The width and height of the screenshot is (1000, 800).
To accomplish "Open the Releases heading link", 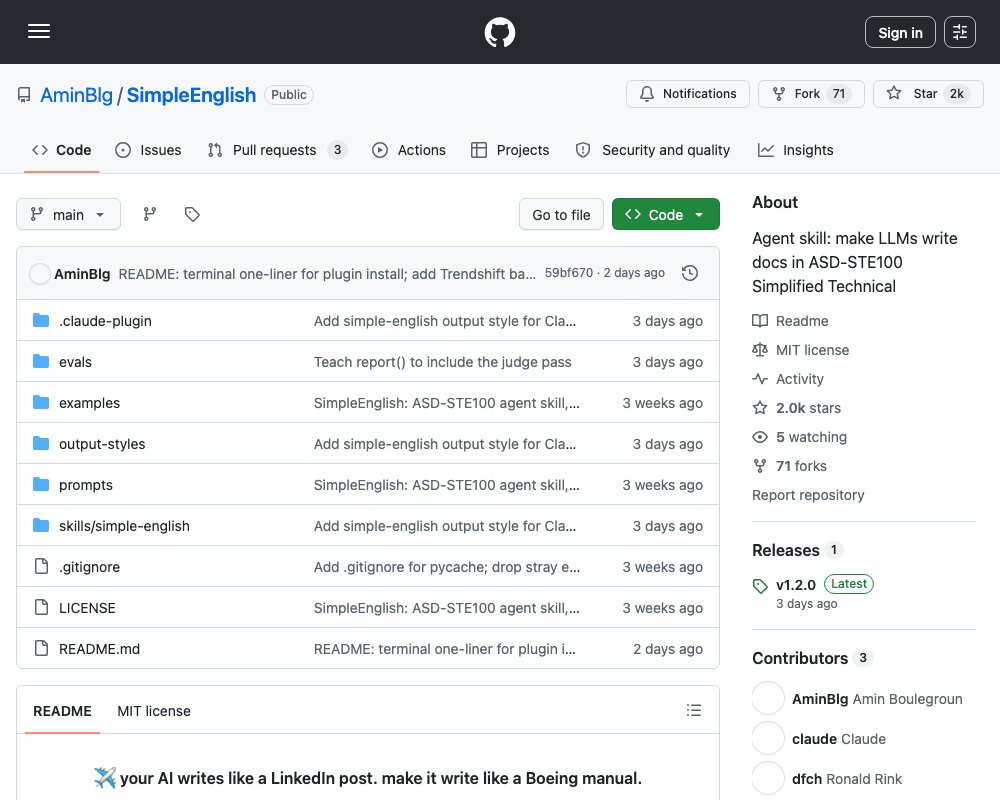I will (x=798, y=550).
